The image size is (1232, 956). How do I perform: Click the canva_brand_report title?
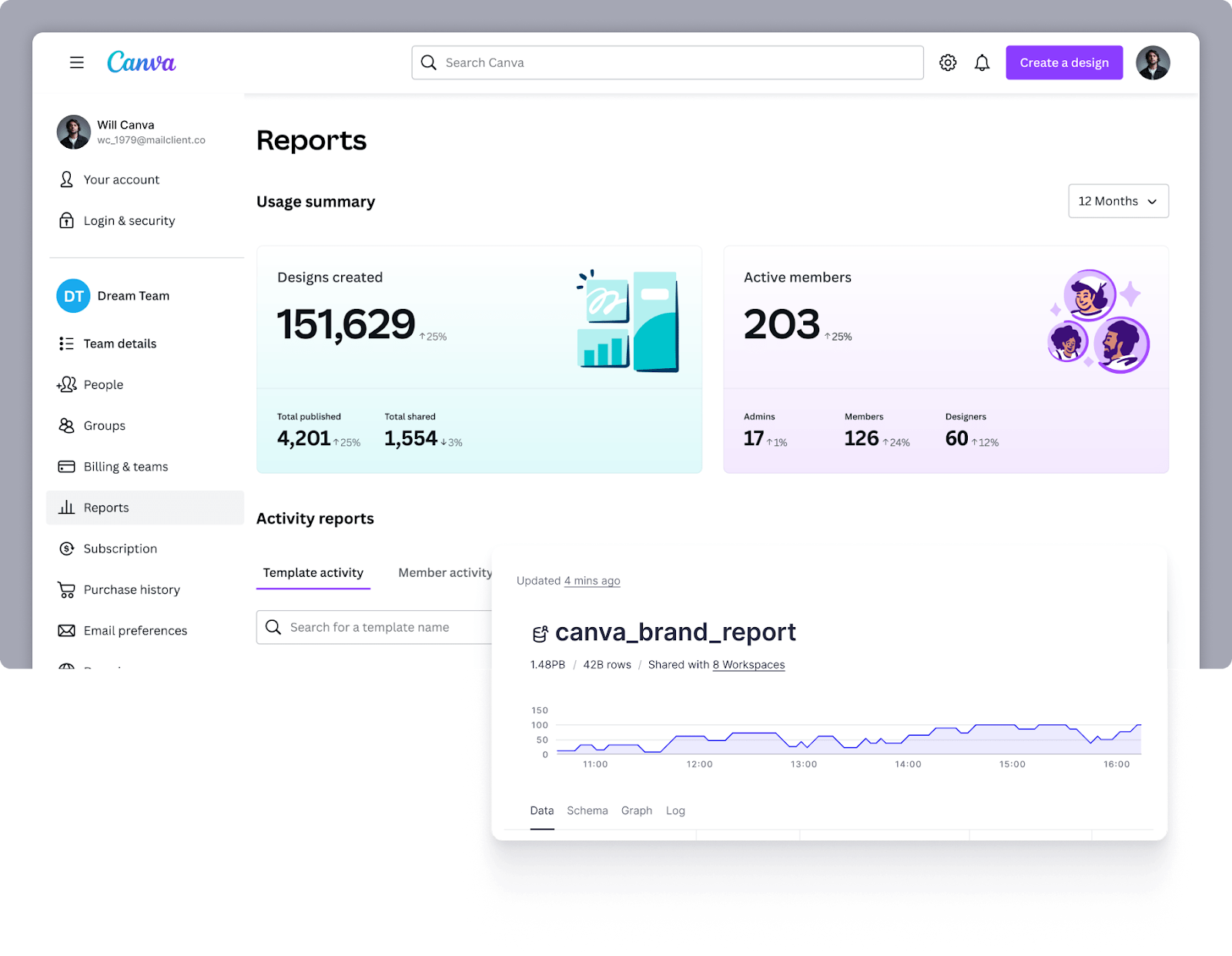click(x=675, y=632)
